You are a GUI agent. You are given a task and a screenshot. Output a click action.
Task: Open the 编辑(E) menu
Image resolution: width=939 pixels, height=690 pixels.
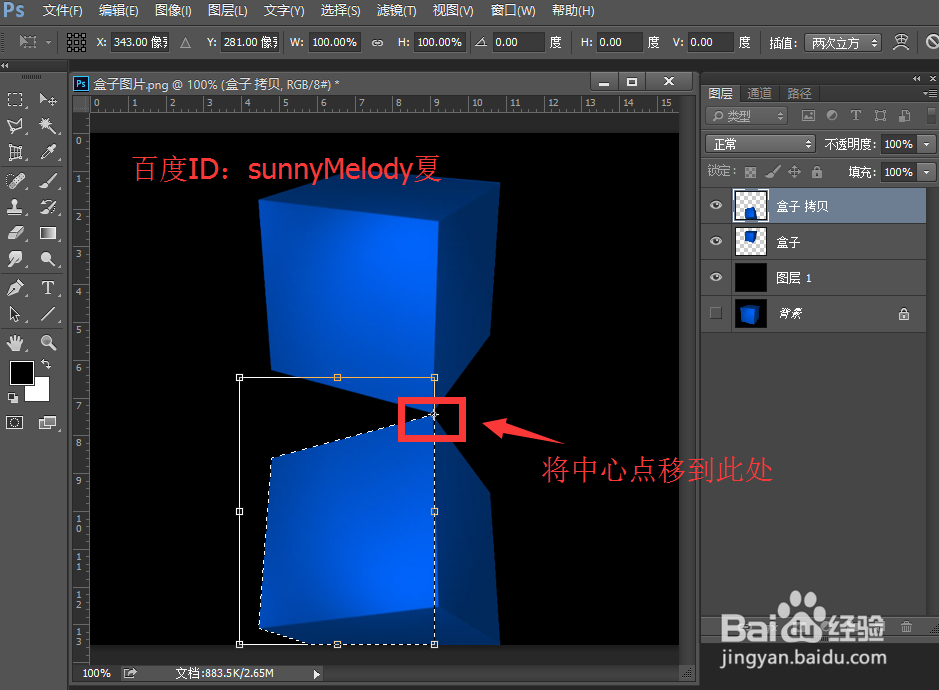click(118, 11)
